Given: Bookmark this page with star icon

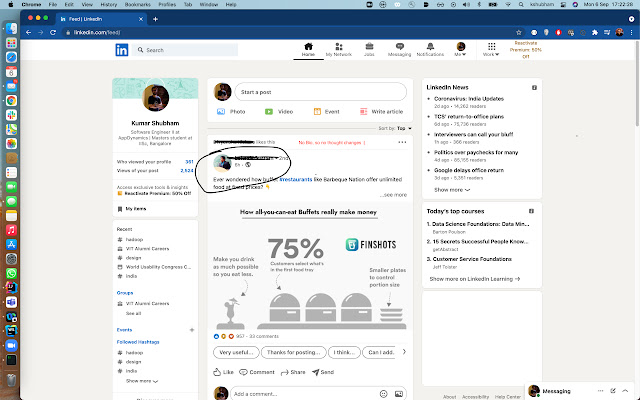Looking at the screenshot, I should point(519,32).
